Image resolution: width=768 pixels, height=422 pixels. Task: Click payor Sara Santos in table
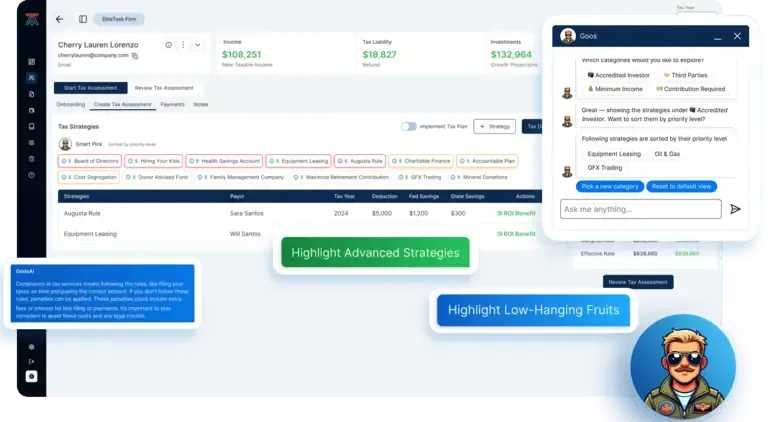point(246,213)
